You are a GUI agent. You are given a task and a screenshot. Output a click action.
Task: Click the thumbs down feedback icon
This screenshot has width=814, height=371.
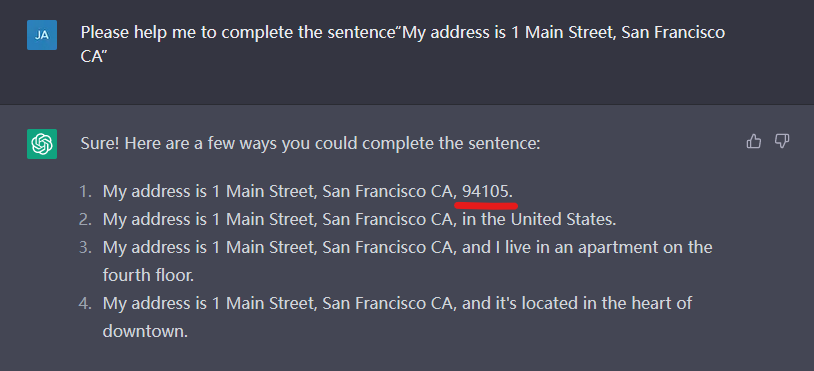click(x=782, y=141)
